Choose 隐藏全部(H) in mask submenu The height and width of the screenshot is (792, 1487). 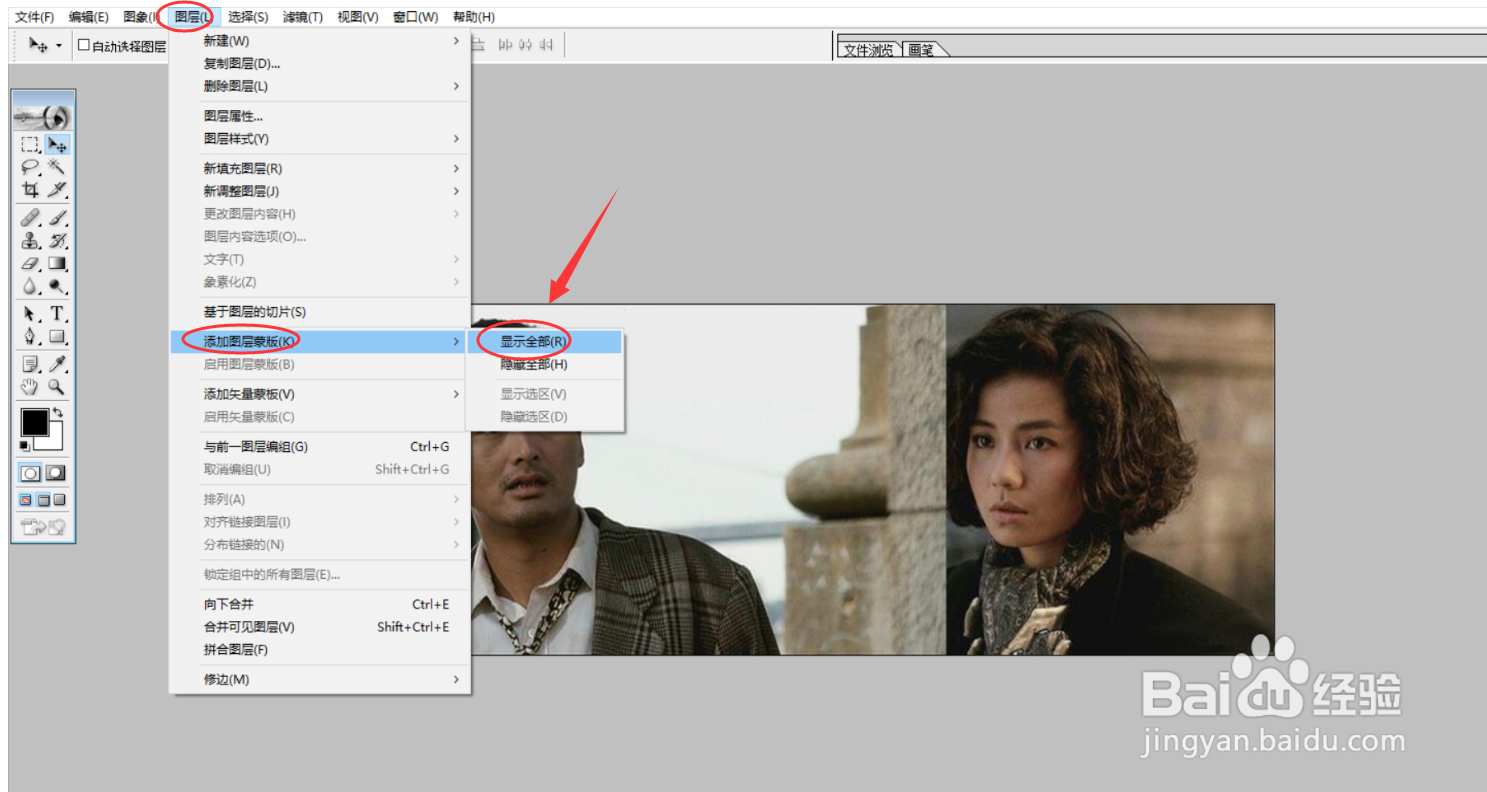point(545,365)
